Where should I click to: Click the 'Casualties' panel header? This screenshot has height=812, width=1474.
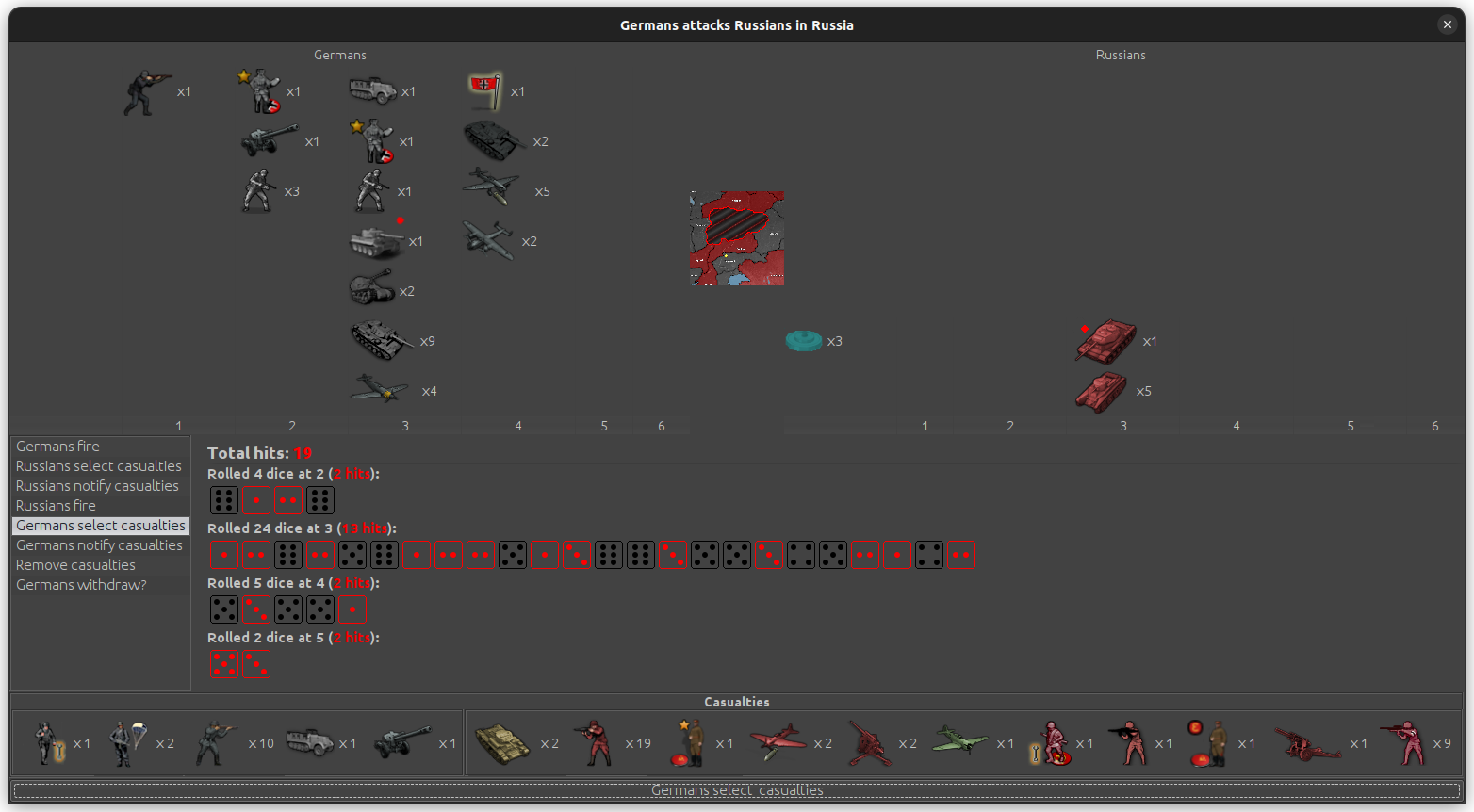click(x=737, y=702)
